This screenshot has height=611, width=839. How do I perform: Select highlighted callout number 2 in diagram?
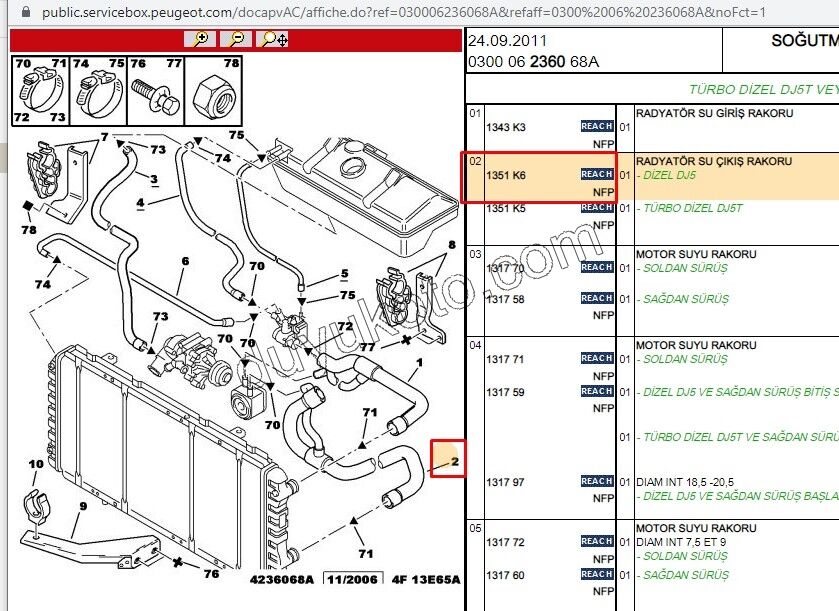[x=455, y=461]
